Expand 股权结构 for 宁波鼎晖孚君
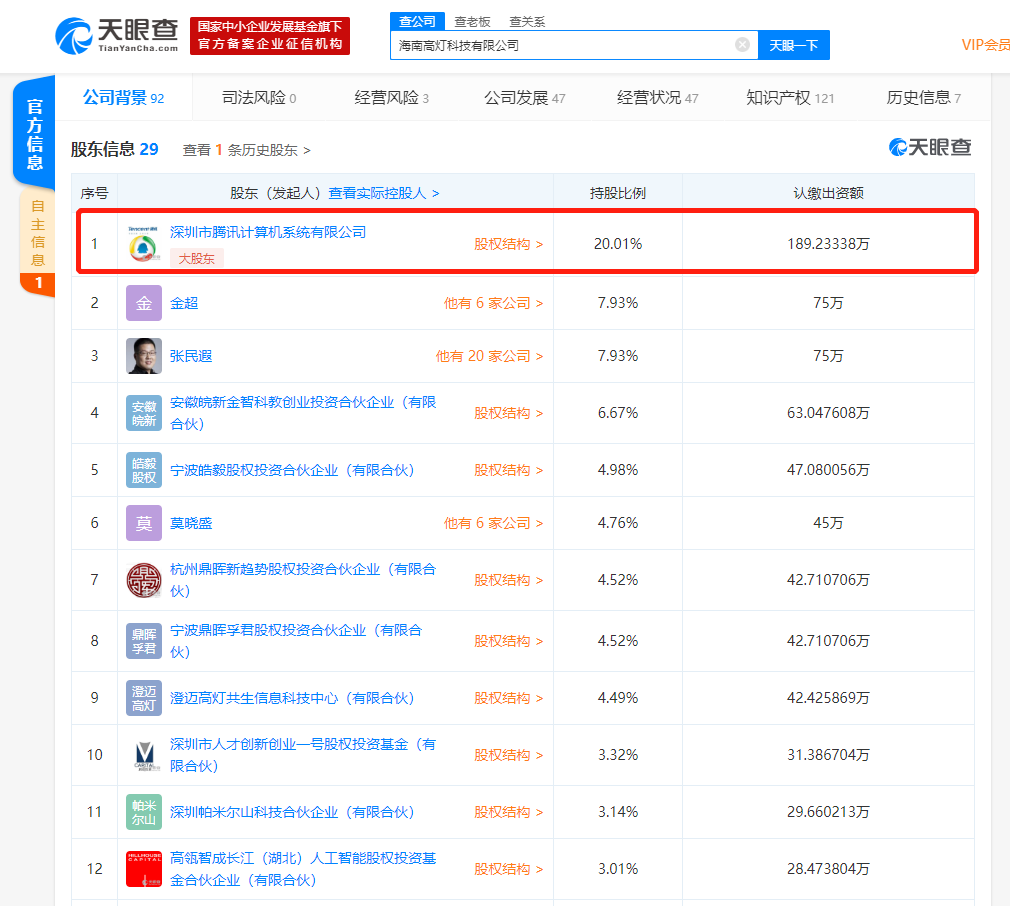 pos(508,641)
